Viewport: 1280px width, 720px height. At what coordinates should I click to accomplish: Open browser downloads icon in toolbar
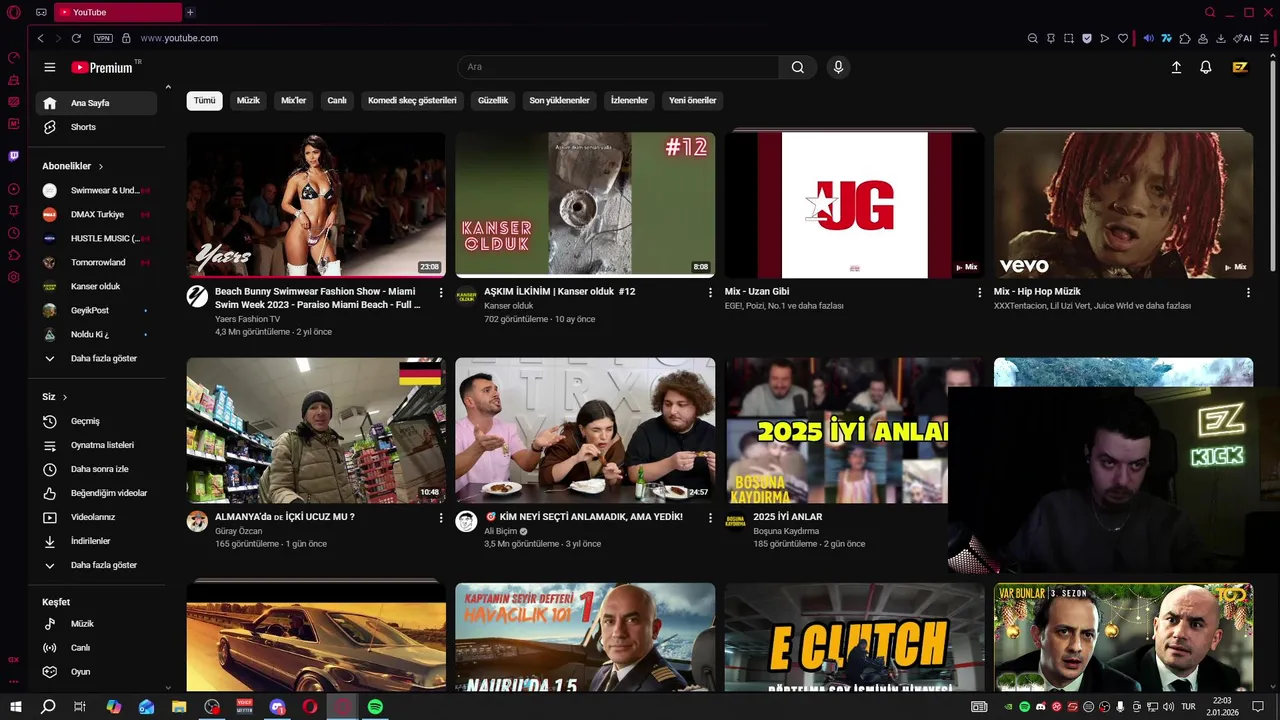click(x=1221, y=38)
